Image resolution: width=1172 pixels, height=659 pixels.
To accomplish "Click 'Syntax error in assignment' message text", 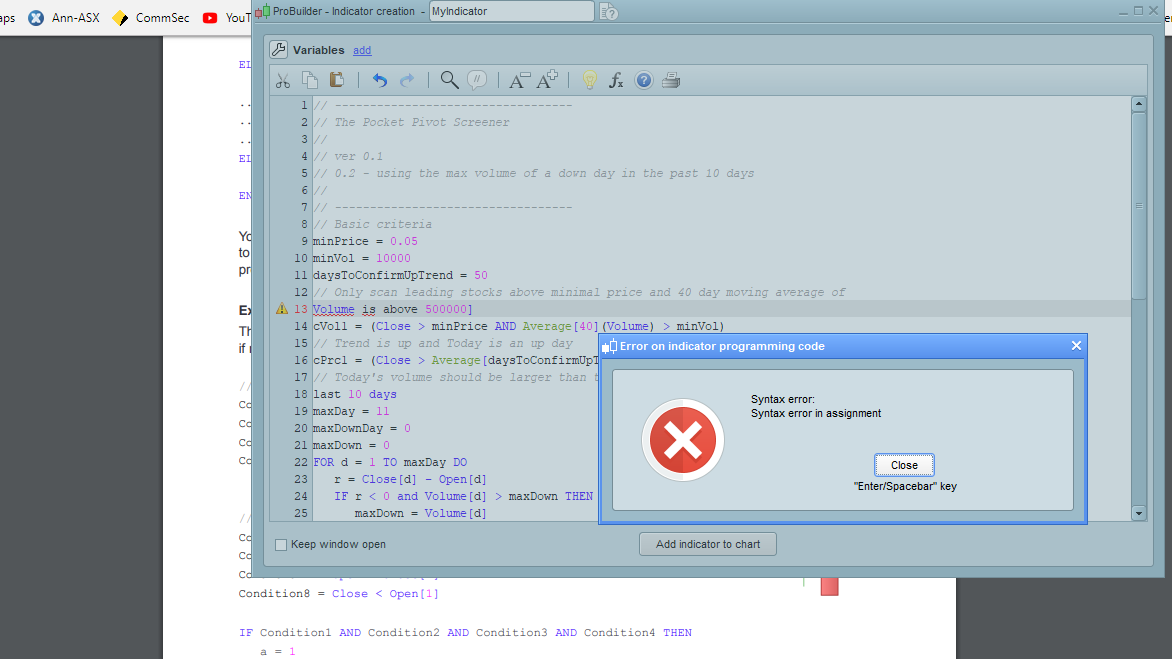I will pos(815,413).
